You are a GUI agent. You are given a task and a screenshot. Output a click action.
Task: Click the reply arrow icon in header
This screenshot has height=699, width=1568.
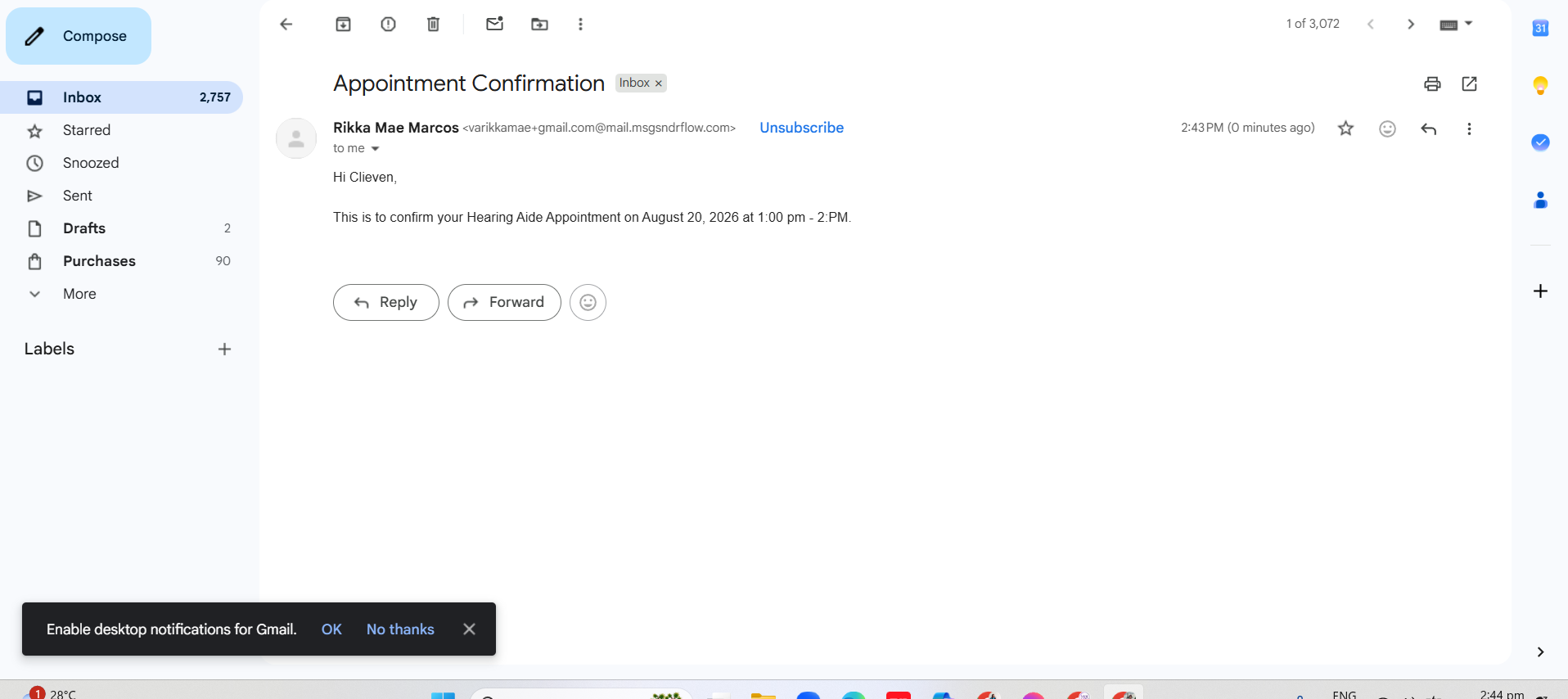tap(1429, 129)
